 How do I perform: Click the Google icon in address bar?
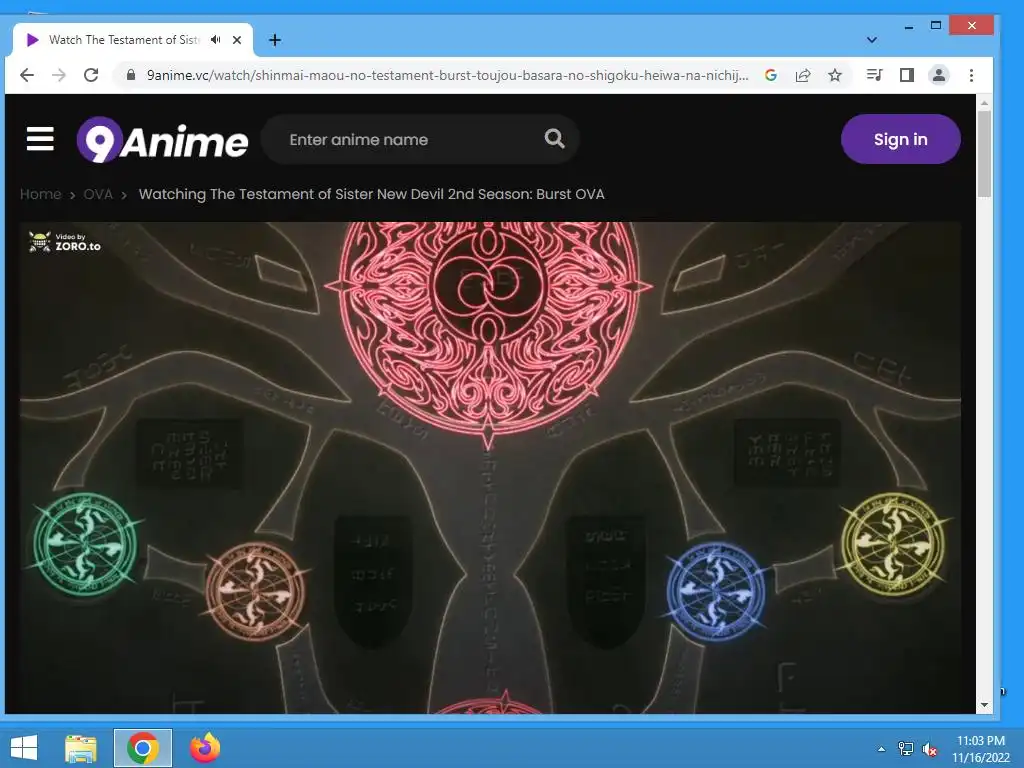coord(771,75)
